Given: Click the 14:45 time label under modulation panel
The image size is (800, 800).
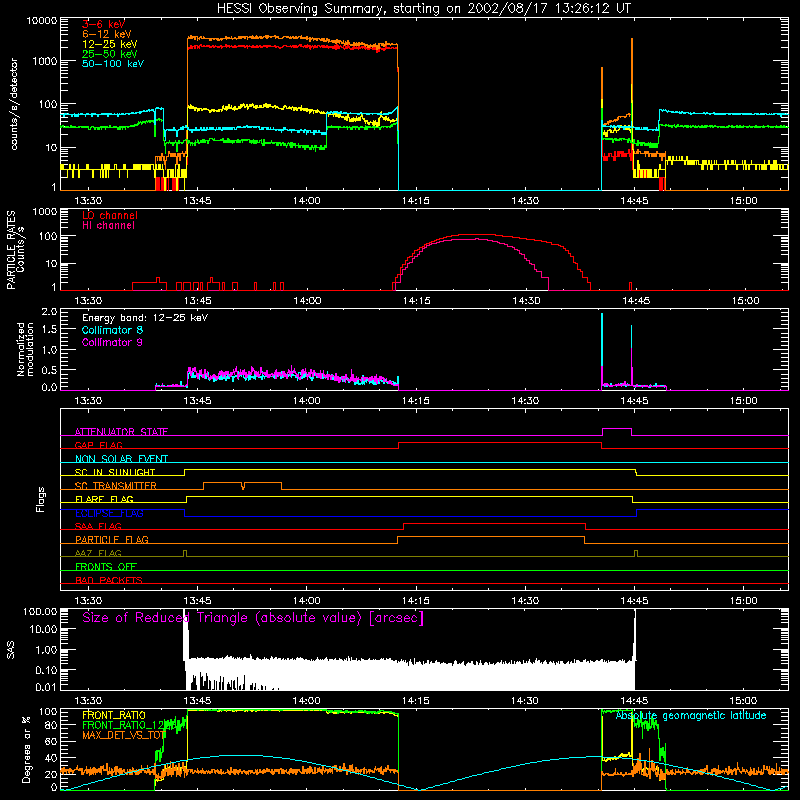Looking at the screenshot, I should point(634,401).
